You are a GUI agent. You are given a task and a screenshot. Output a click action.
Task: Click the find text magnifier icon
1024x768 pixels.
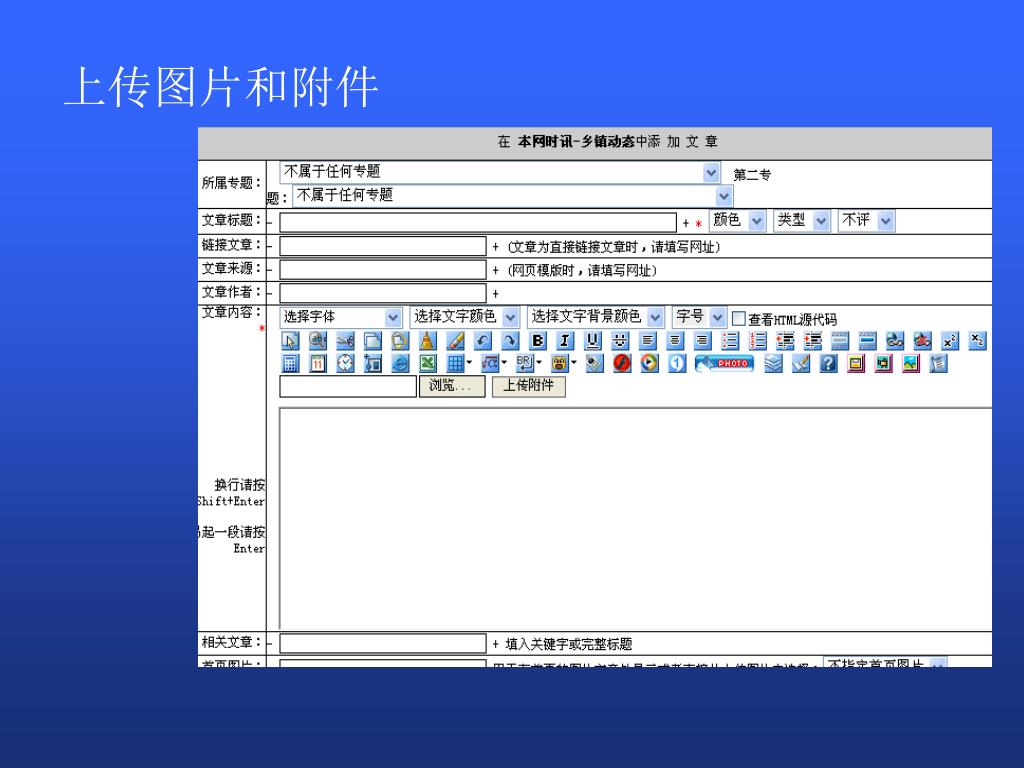pyautogui.click(x=318, y=340)
